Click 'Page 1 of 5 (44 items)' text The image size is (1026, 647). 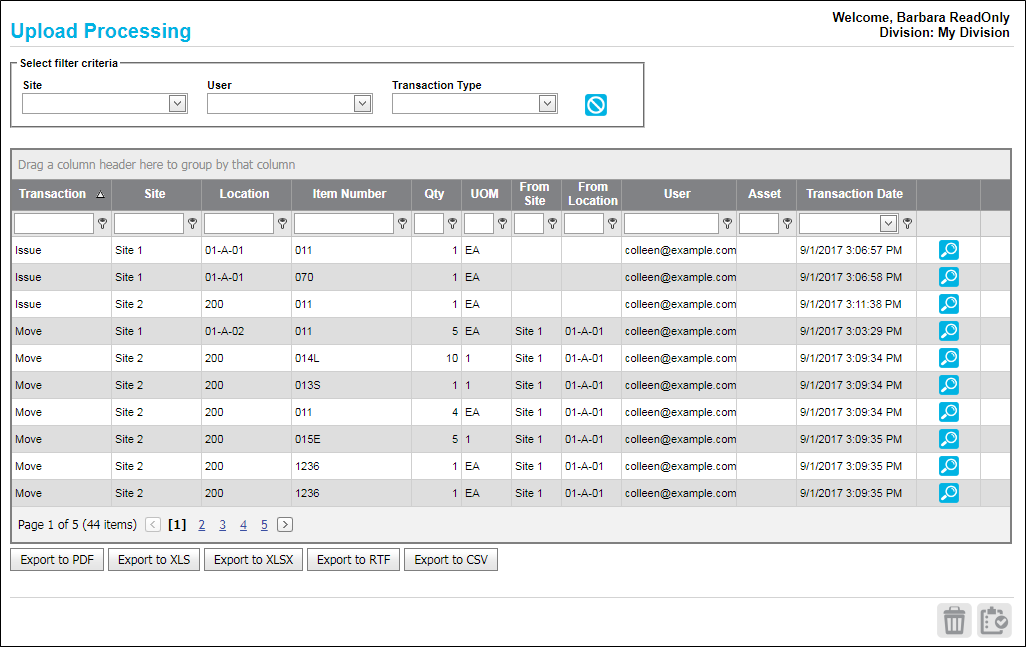(x=77, y=525)
